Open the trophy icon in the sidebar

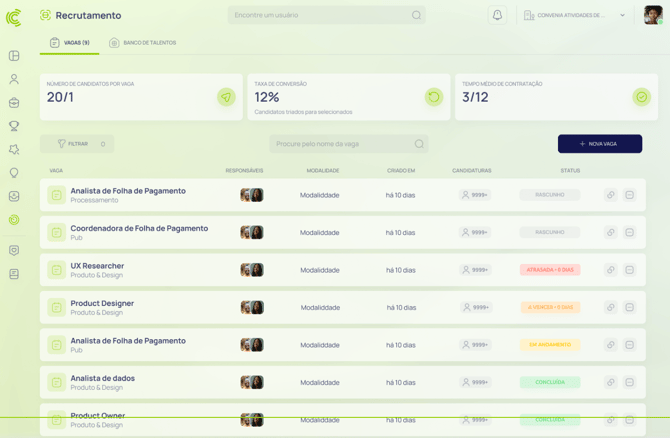(14, 126)
